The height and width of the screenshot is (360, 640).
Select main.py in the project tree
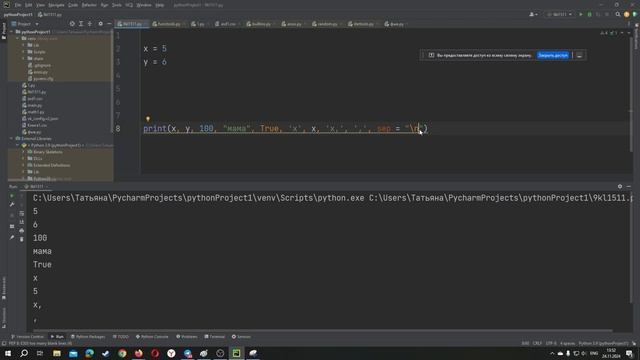[x=35, y=105]
